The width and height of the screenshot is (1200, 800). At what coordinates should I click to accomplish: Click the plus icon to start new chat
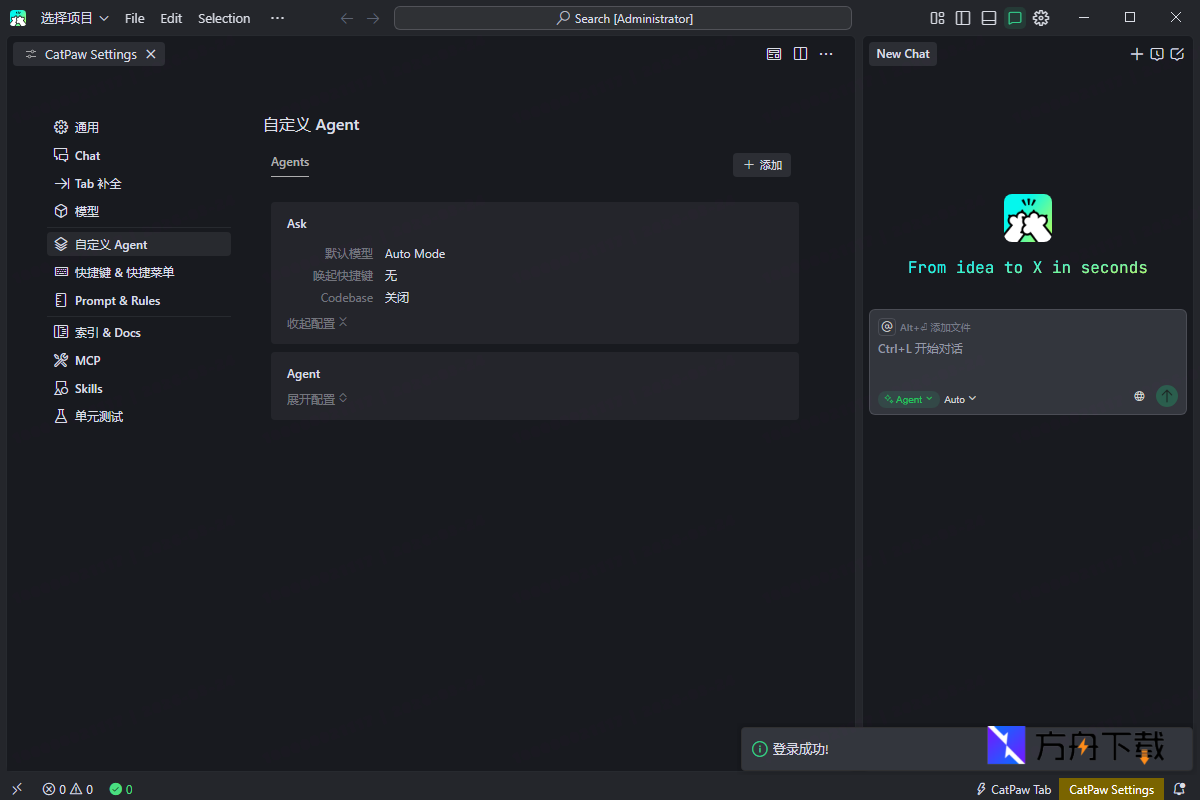click(x=1136, y=54)
